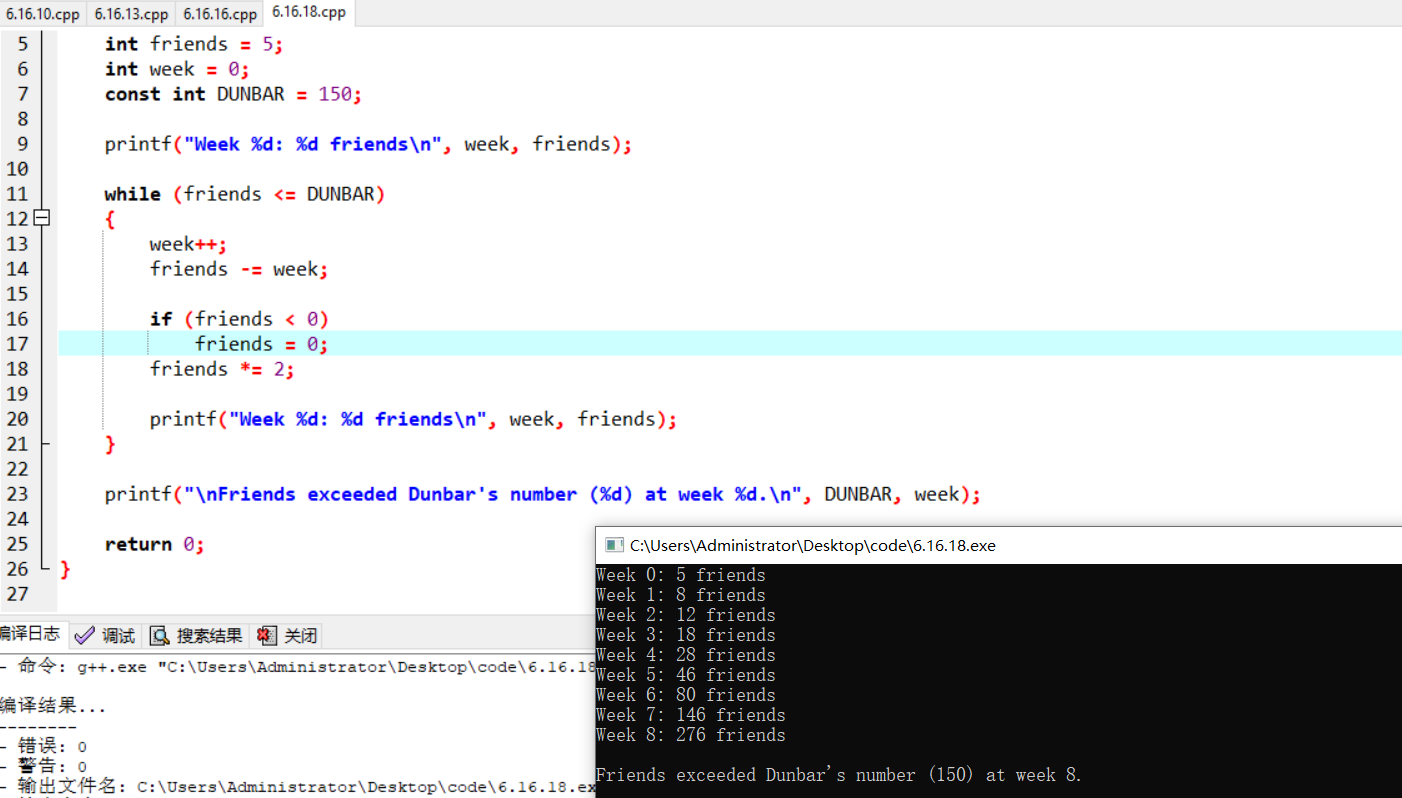Click the '警告: 0' log entry
Screen dimensions: 1402x798
coord(44,767)
